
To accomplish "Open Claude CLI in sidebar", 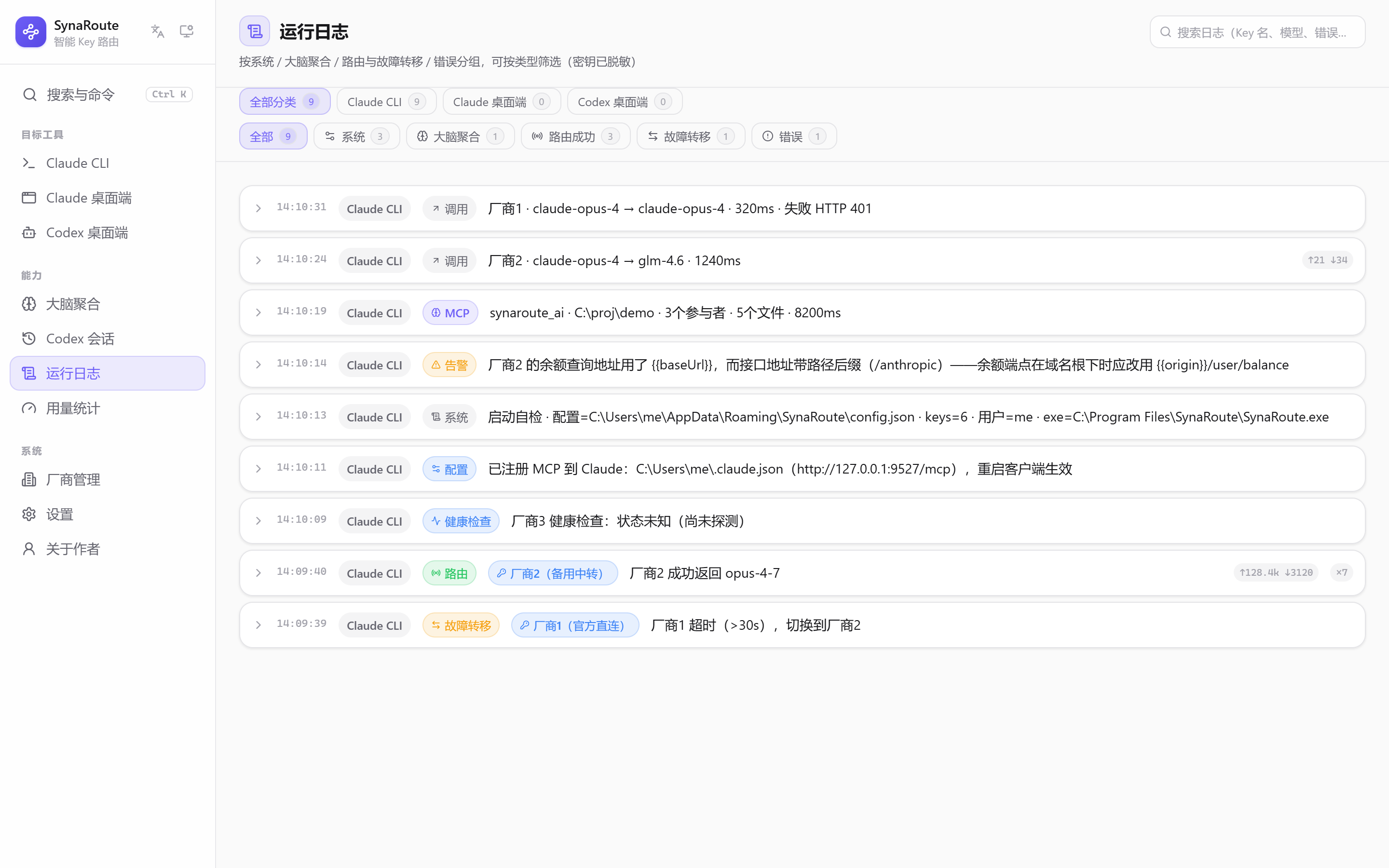I will 108,163.
